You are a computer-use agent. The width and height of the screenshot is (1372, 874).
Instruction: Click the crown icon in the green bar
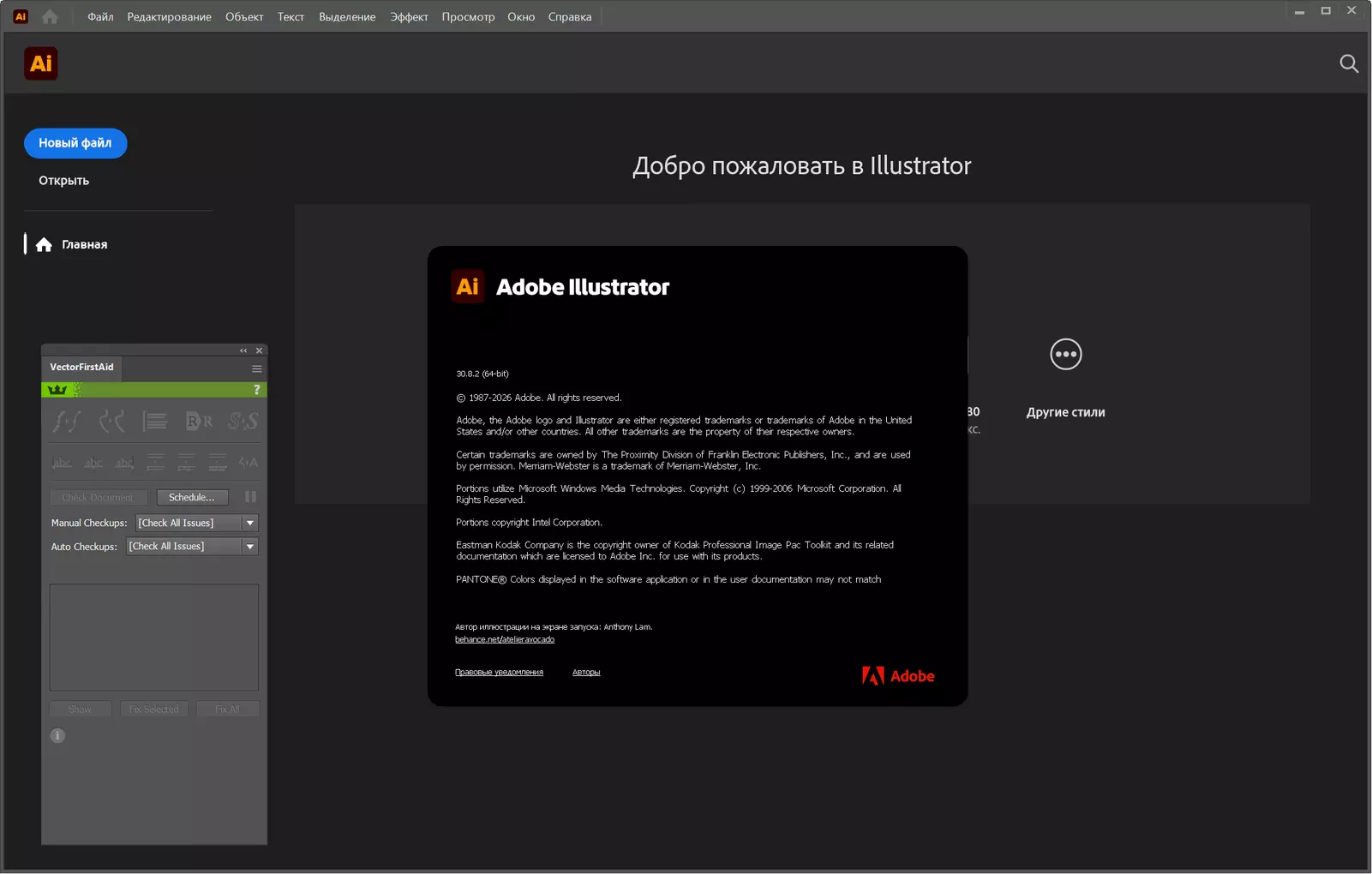coord(57,390)
